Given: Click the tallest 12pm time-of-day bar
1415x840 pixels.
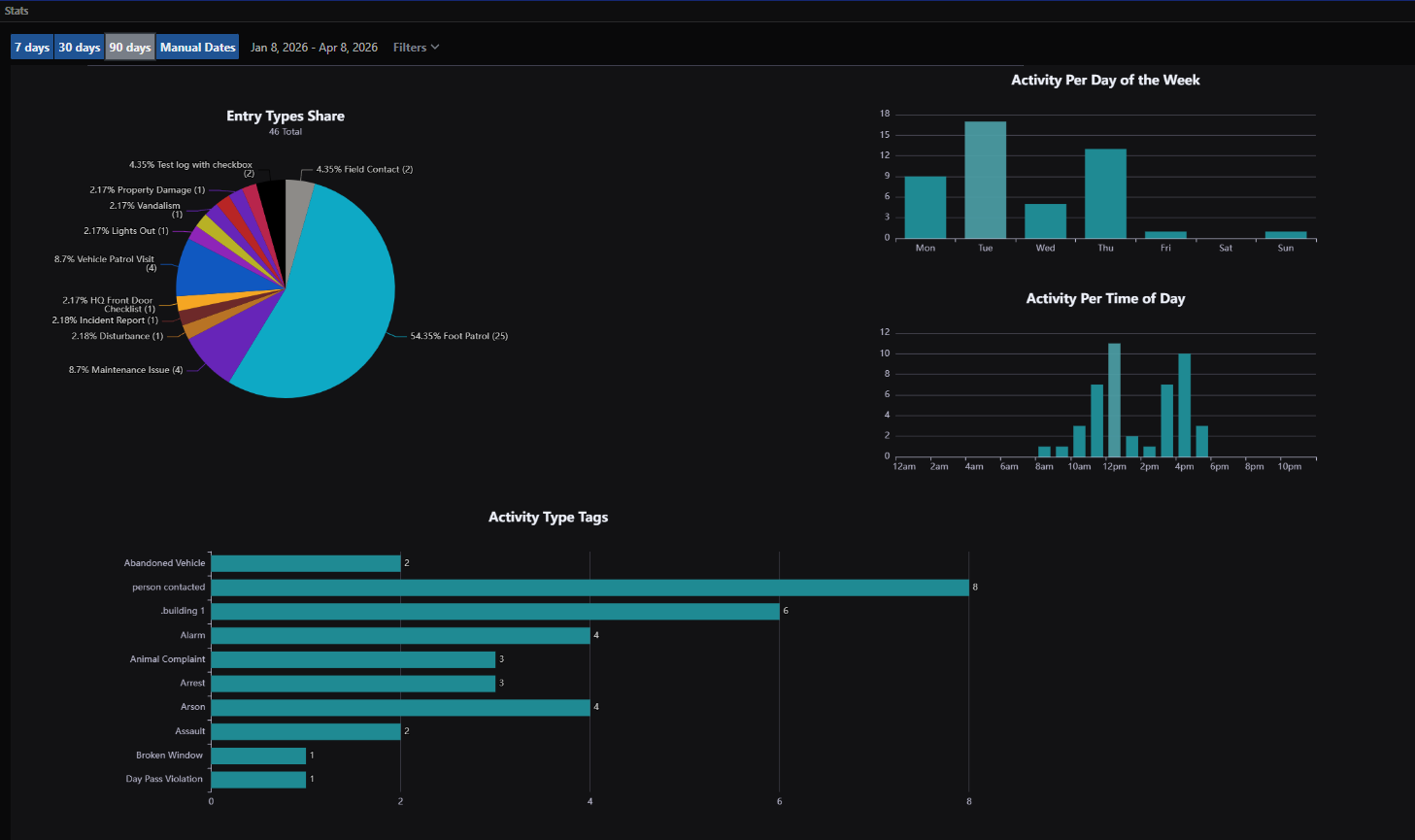Looking at the screenshot, I should click(x=1114, y=400).
